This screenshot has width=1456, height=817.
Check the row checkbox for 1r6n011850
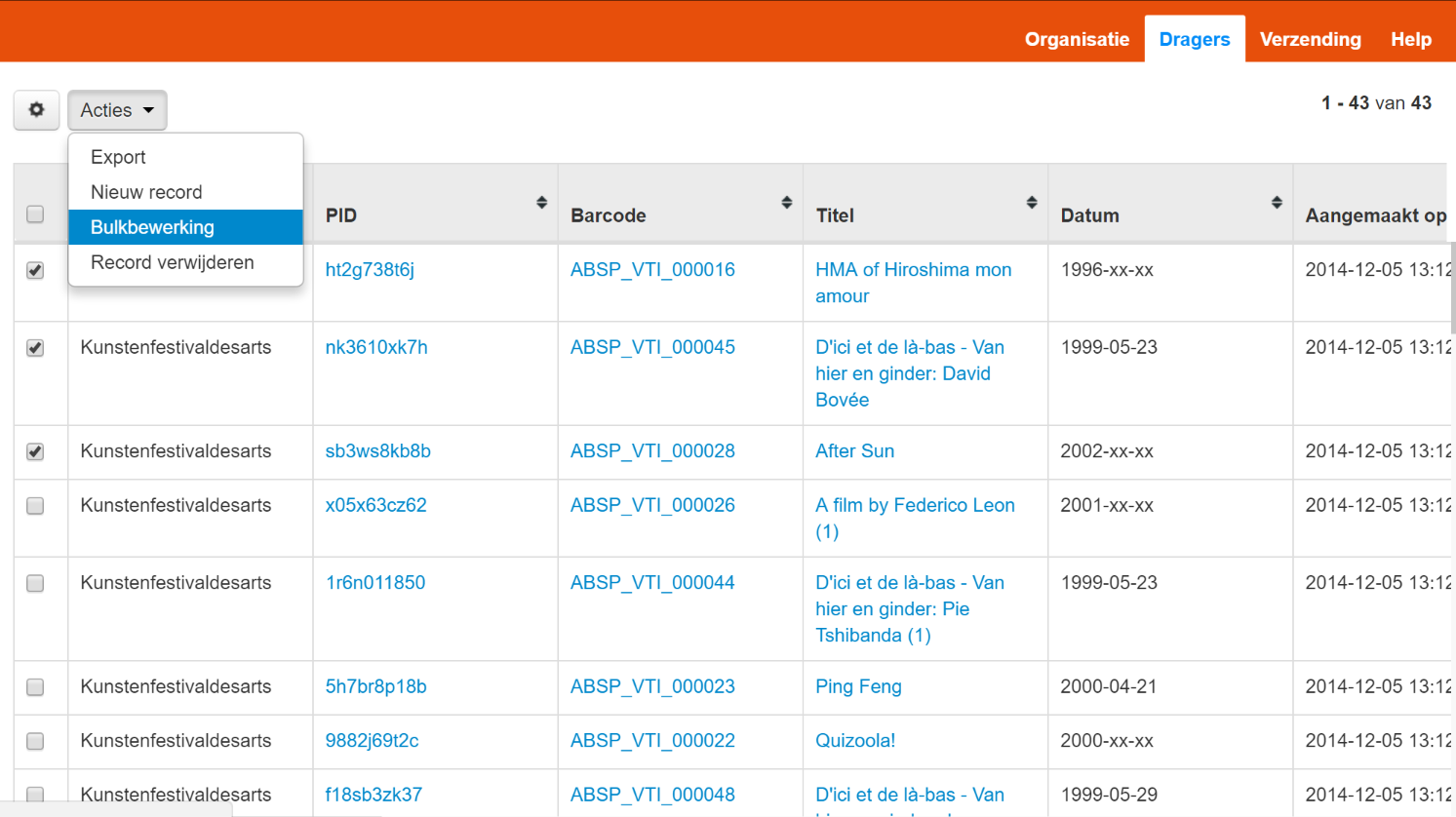pyautogui.click(x=35, y=583)
